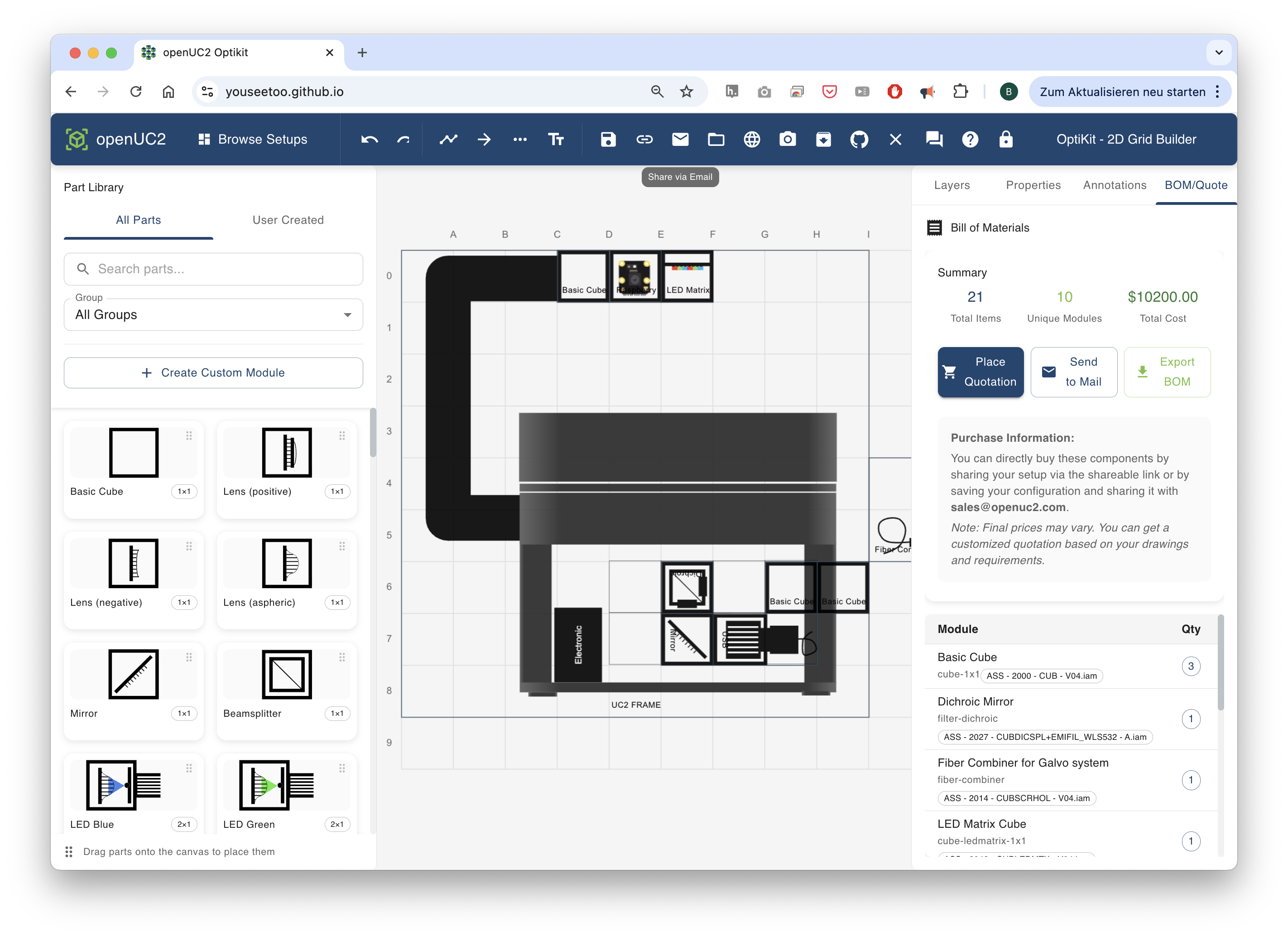
Task: Click the Fiber Combiner for Galvo system row
Action: pos(1071,780)
